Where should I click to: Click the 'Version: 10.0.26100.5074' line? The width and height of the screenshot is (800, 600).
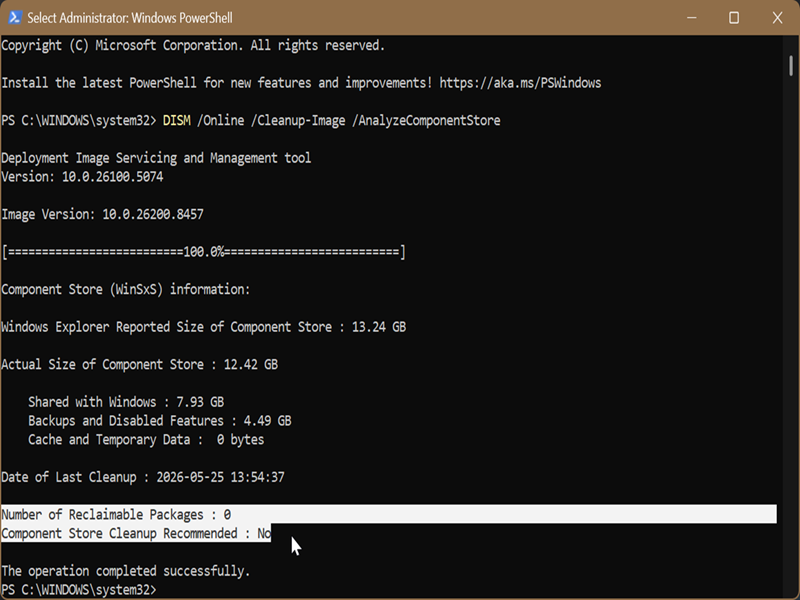82,177
